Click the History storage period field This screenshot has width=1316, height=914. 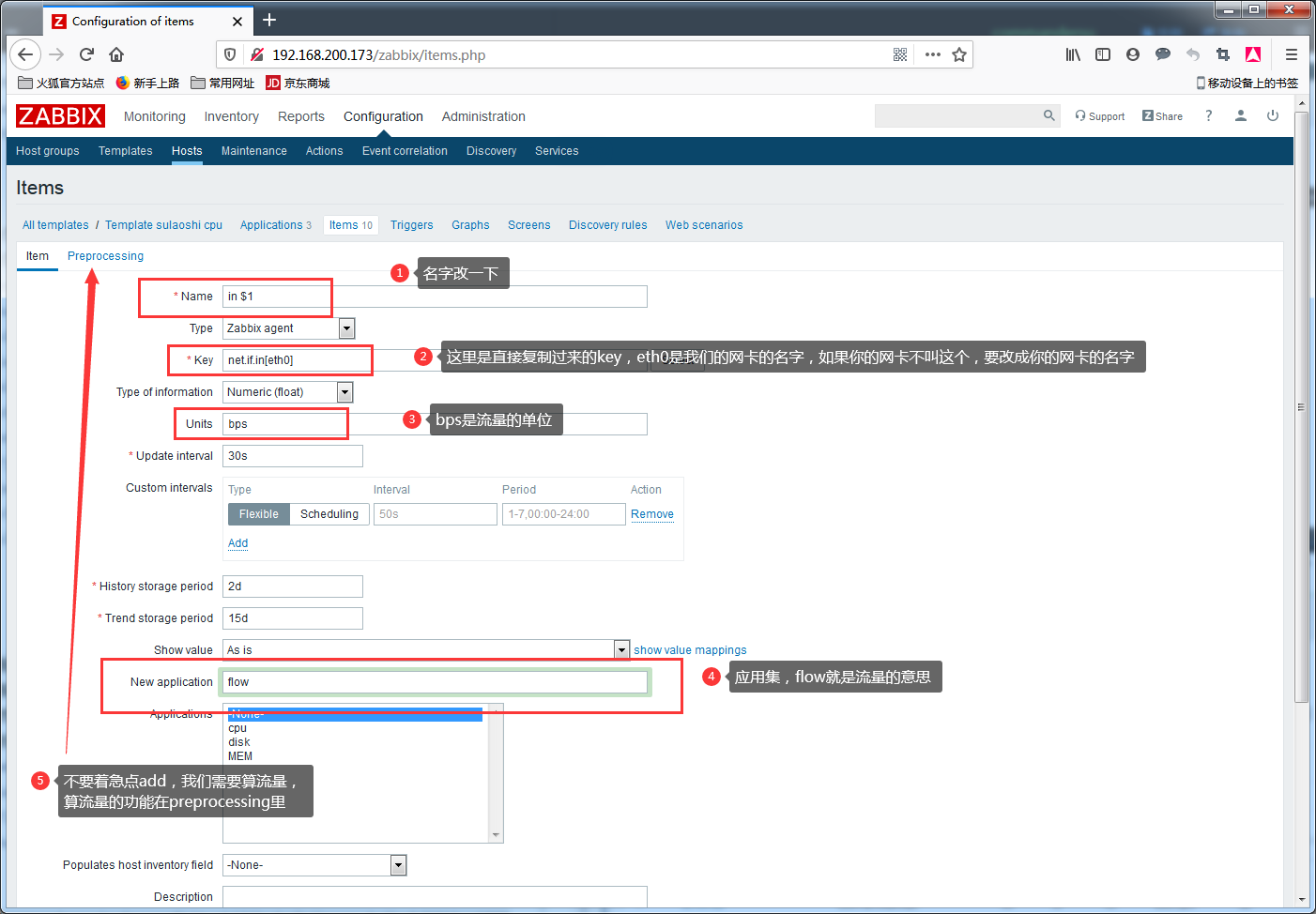(293, 586)
